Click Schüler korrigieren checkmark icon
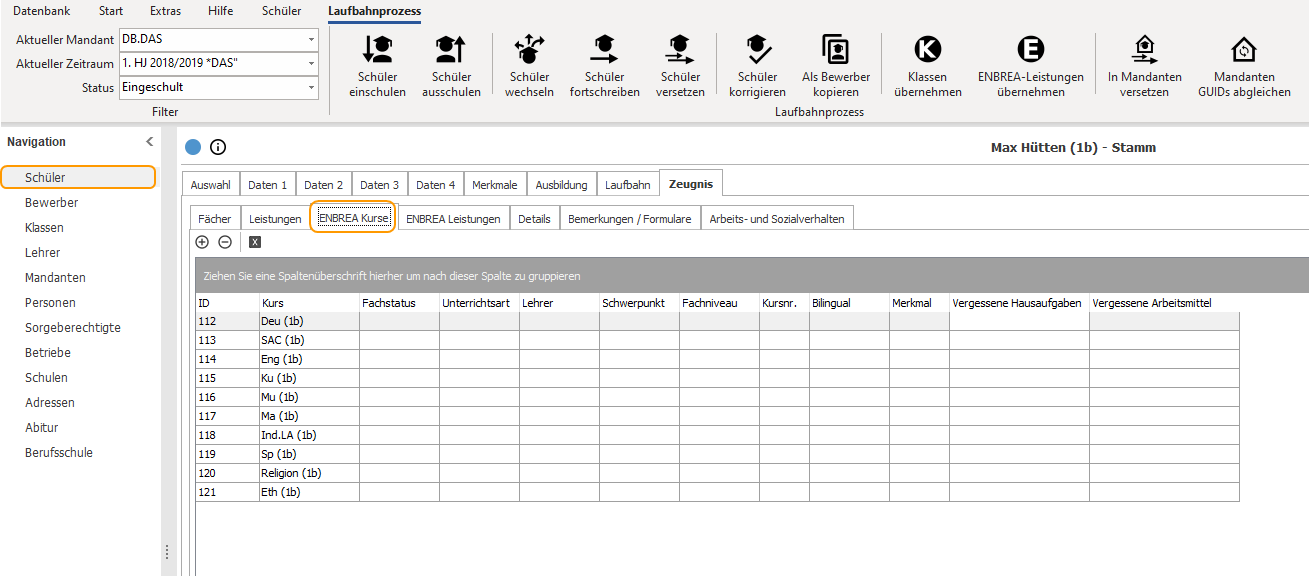 (757, 49)
